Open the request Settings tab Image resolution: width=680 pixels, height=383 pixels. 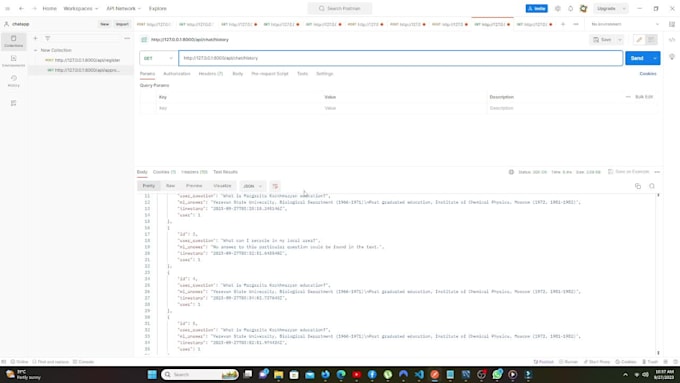[324, 74]
